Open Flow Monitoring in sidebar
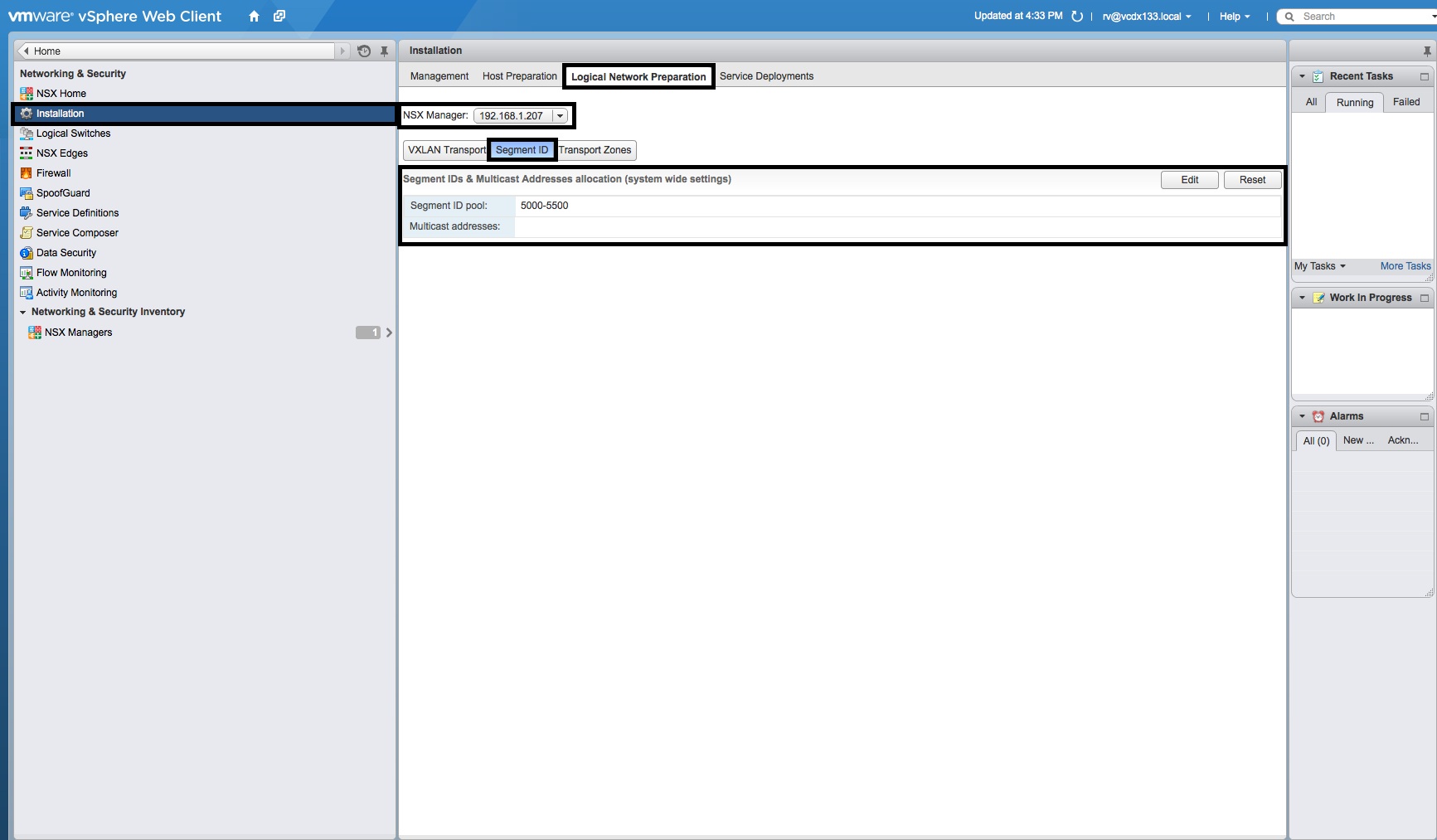The height and width of the screenshot is (840, 1437). pos(71,273)
